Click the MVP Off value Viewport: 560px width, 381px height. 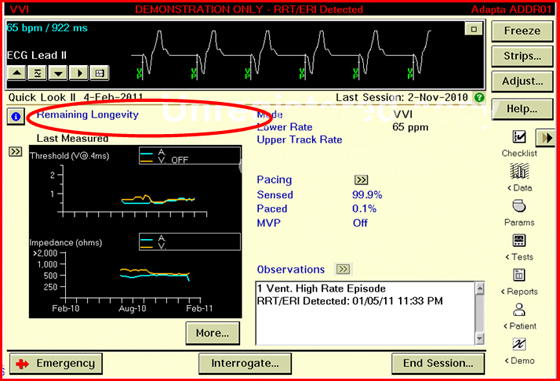[360, 223]
